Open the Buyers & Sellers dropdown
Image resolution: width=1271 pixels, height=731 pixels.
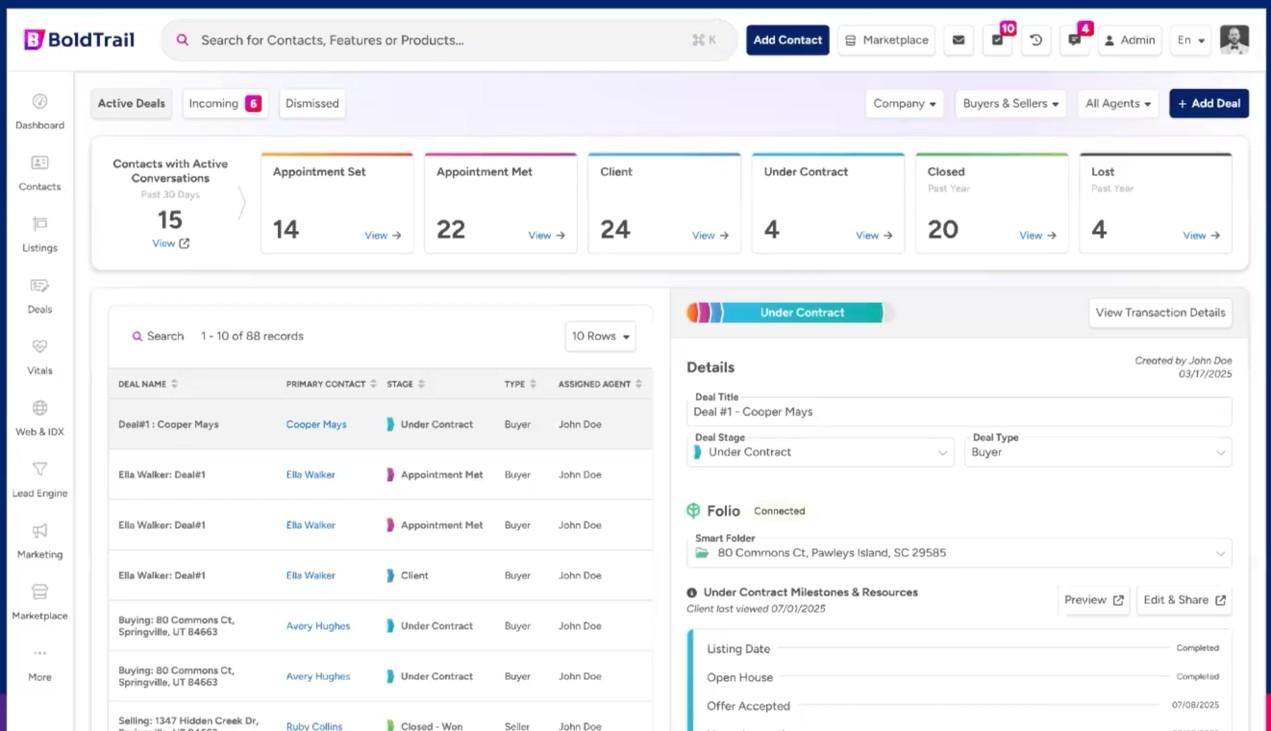point(1010,103)
